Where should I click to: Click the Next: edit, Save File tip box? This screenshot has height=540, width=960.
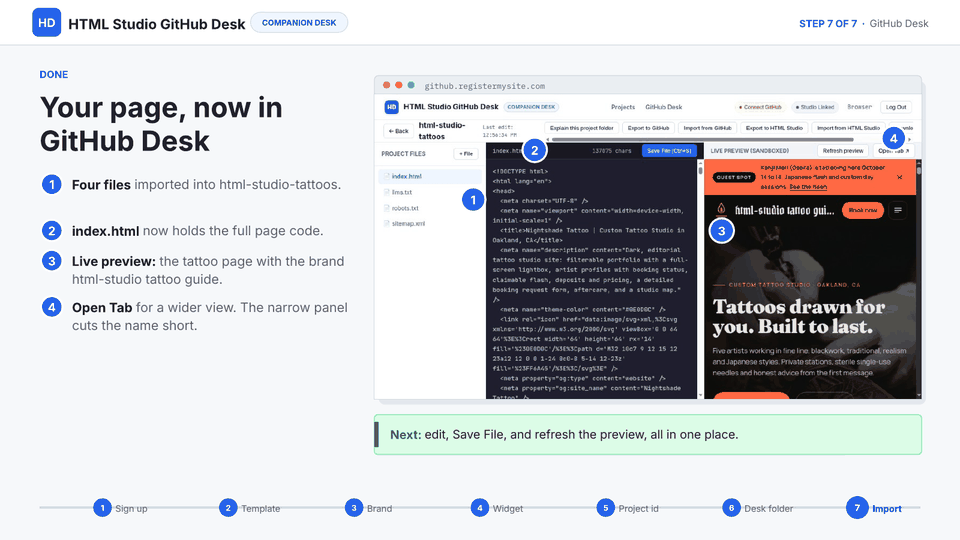pos(648,435)
